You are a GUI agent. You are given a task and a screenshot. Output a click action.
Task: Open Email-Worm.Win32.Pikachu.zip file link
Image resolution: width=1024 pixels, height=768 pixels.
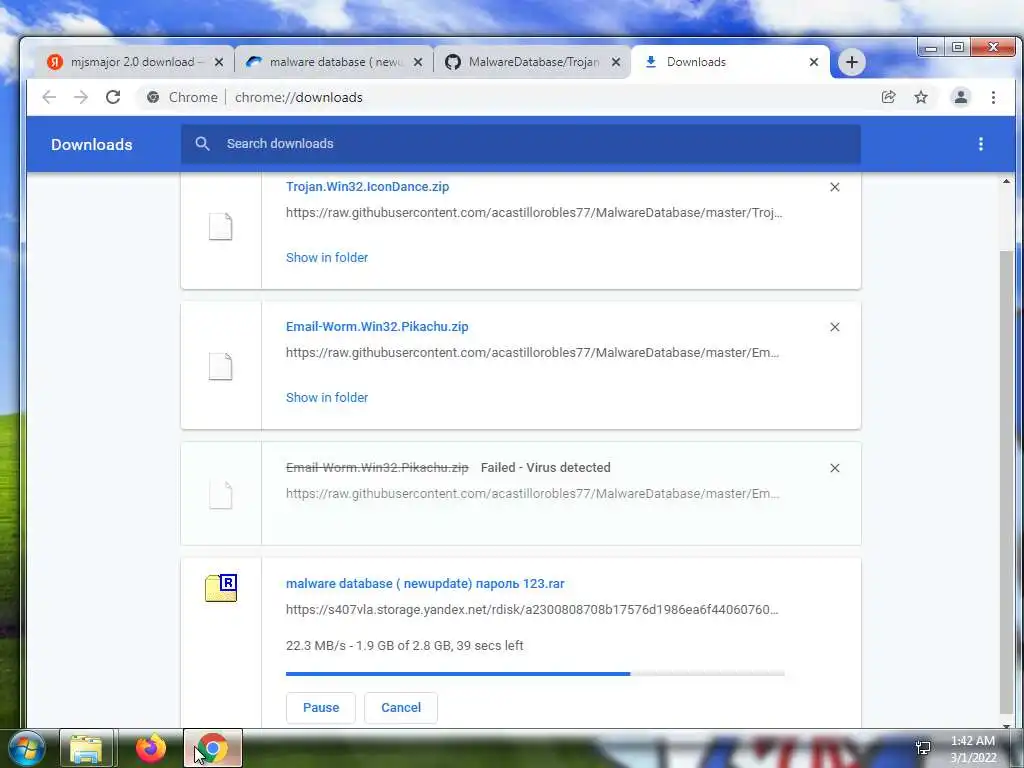click(377, 327)
